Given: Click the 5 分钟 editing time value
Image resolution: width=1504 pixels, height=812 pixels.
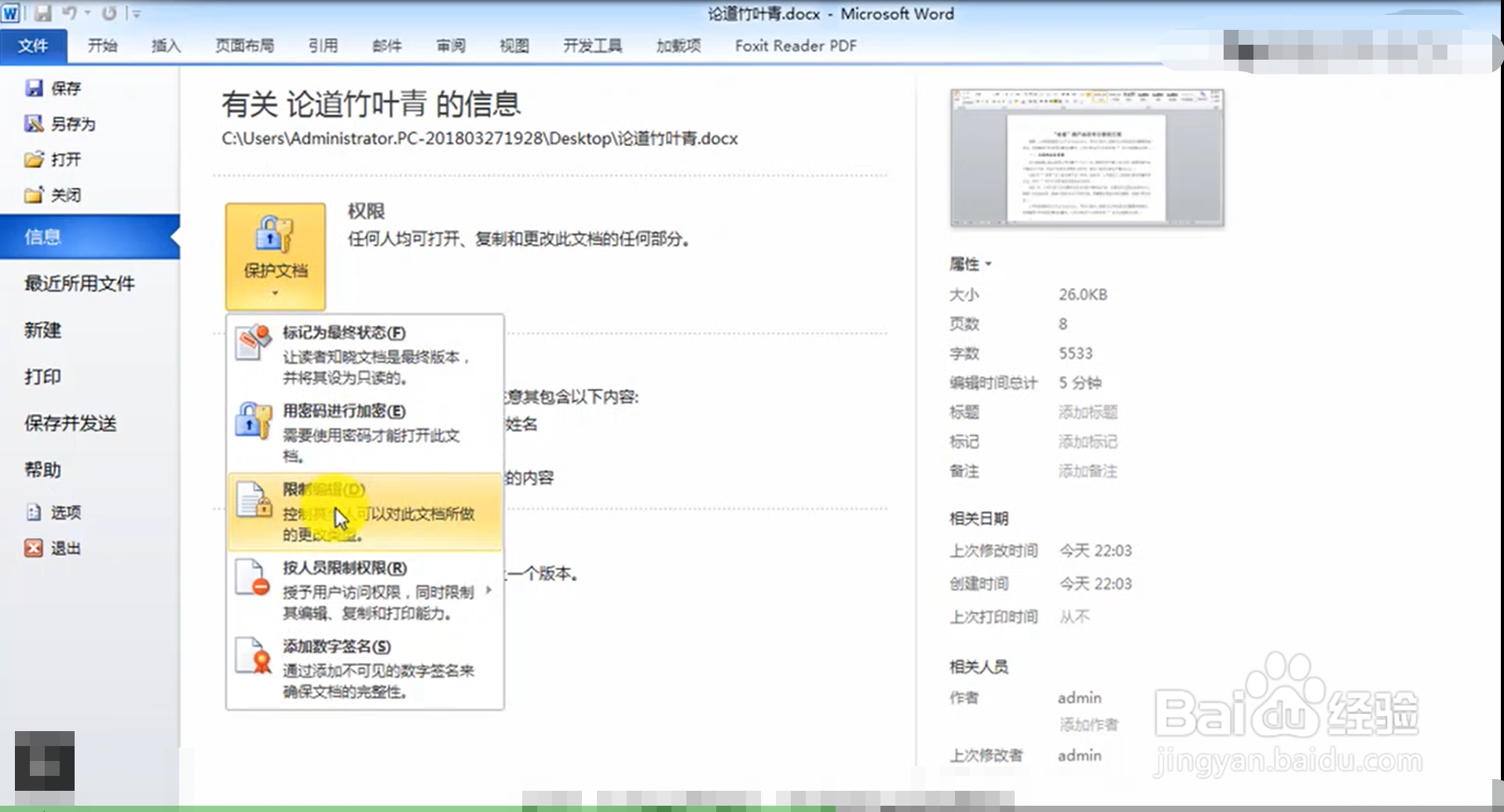Looking at the screenshot, I should click(1080, 382).
